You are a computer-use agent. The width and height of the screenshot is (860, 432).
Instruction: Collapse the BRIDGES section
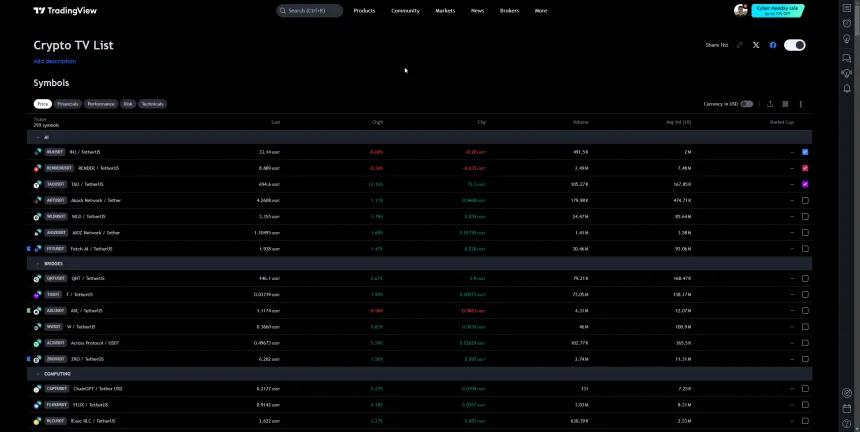tap(38, 264)
